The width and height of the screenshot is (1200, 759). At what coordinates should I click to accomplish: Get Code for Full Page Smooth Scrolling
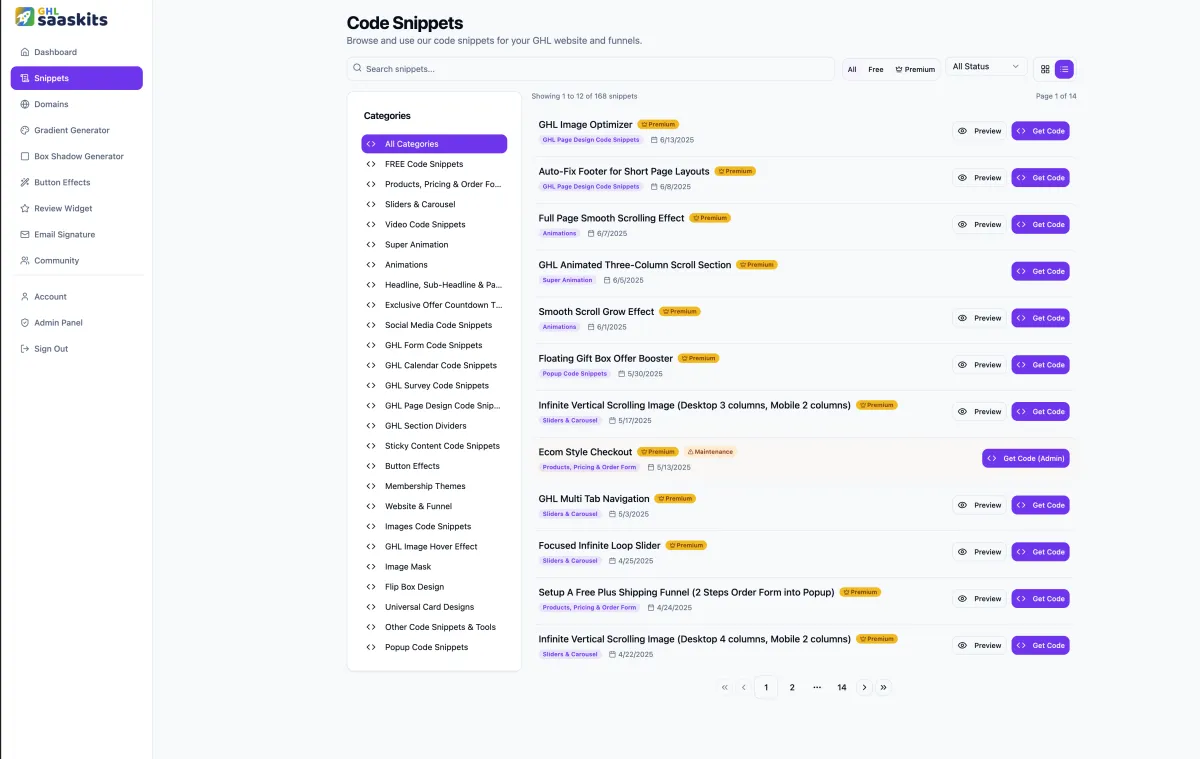coord(1040,224)
